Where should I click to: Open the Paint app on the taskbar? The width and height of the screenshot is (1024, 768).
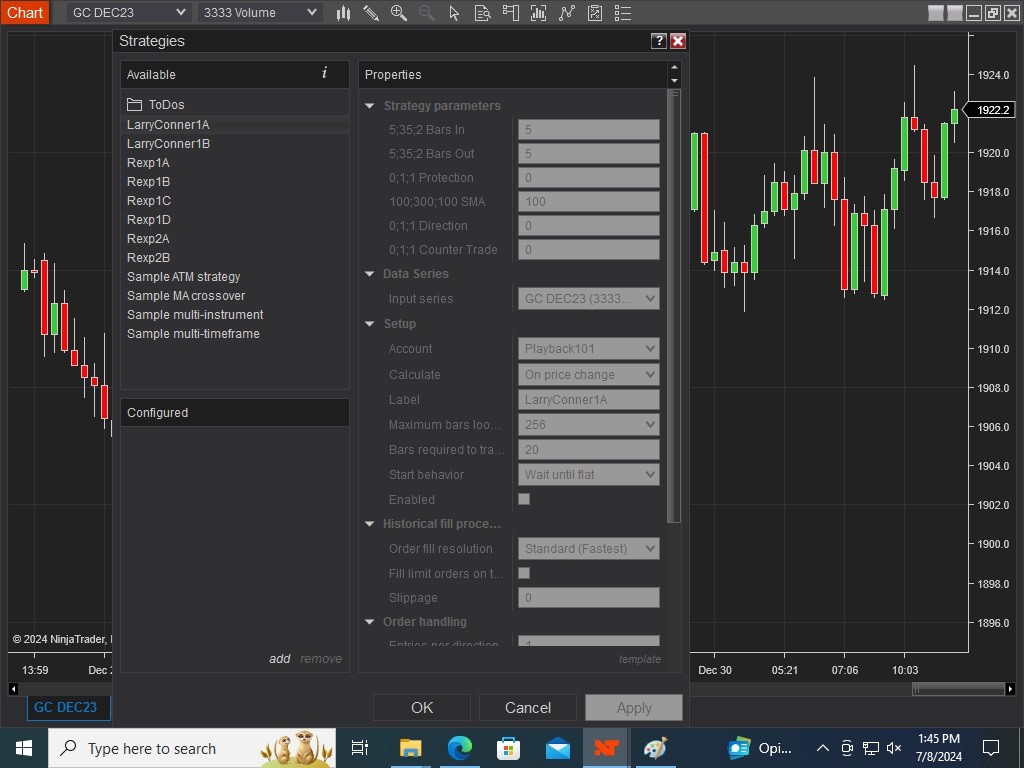point(655,748)
